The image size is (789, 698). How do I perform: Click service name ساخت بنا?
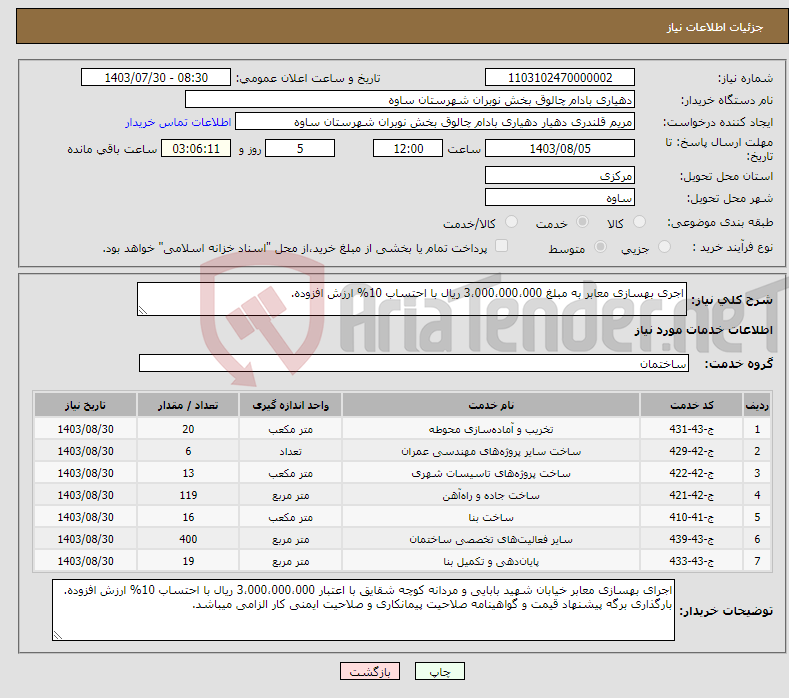491,517
